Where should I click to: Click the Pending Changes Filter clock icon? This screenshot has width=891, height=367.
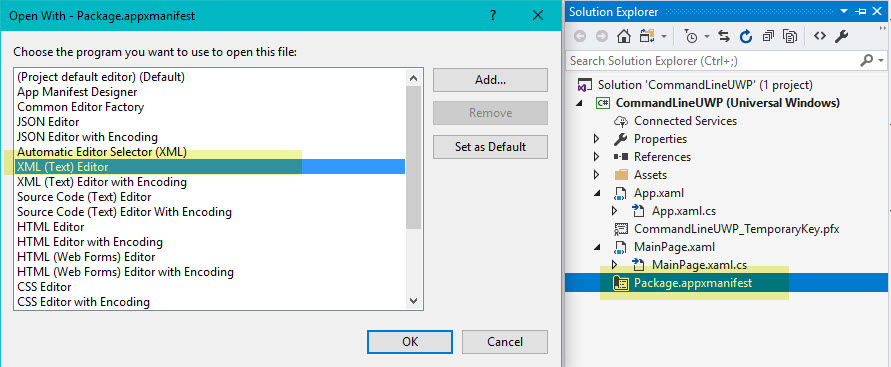[692, 36]
